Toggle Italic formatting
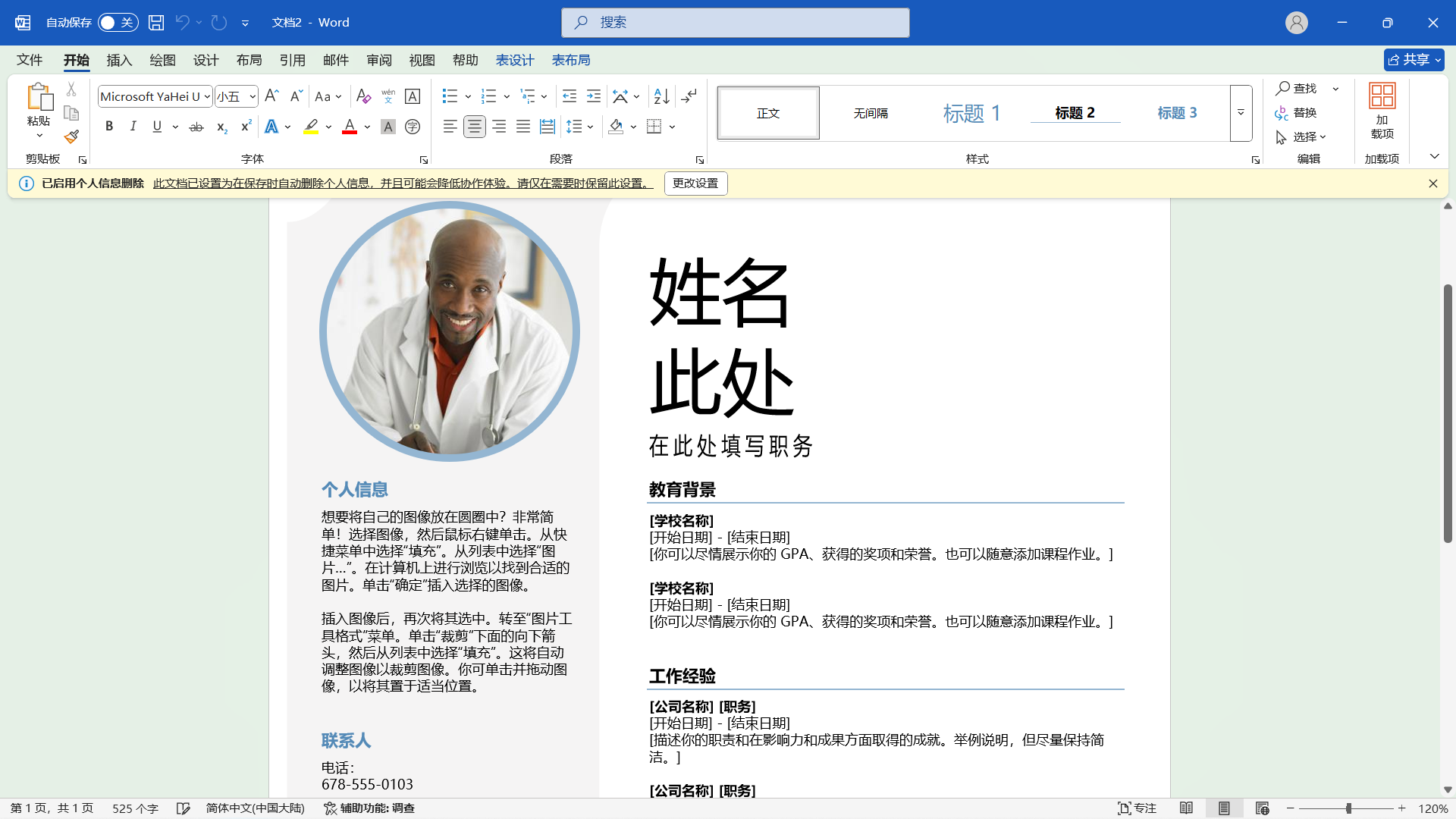The height and width of the screenshot is (819, 1456). tap(133, 127)
